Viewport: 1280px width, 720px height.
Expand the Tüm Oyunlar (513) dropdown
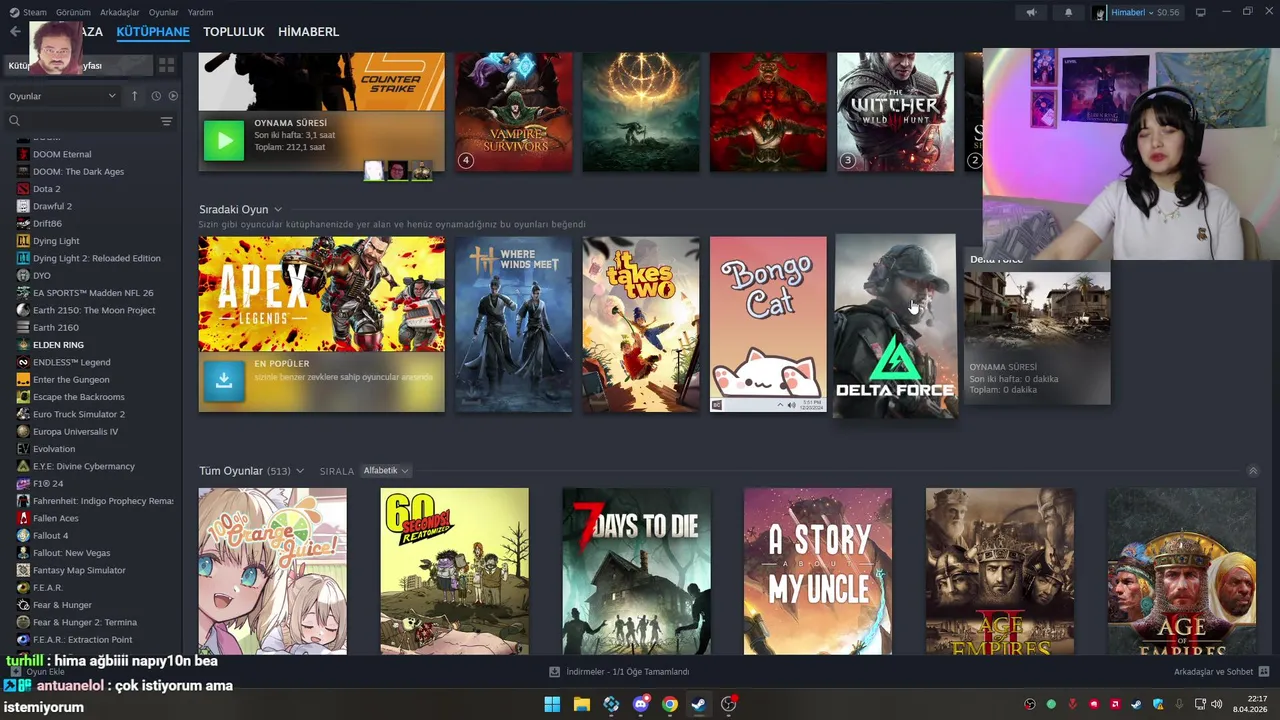pyautogui.click(x=299, y=471)
